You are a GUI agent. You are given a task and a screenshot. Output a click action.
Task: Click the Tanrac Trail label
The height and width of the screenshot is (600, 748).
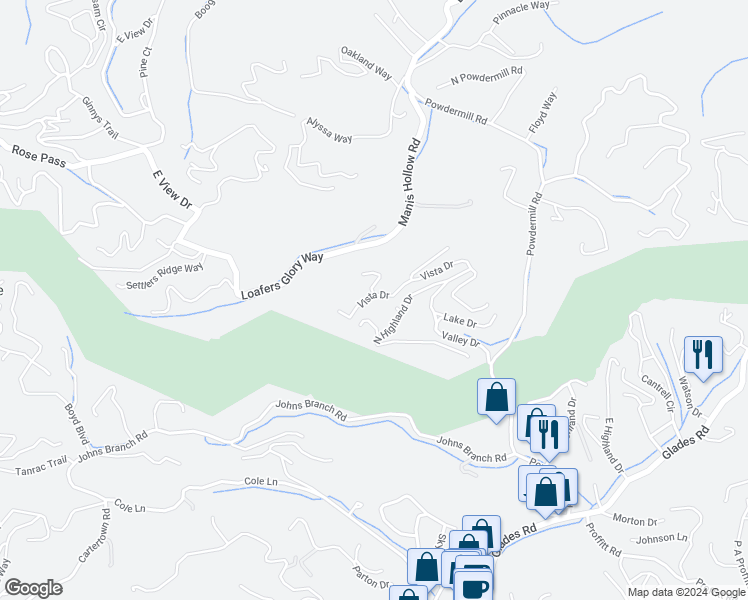click(41, 466)
